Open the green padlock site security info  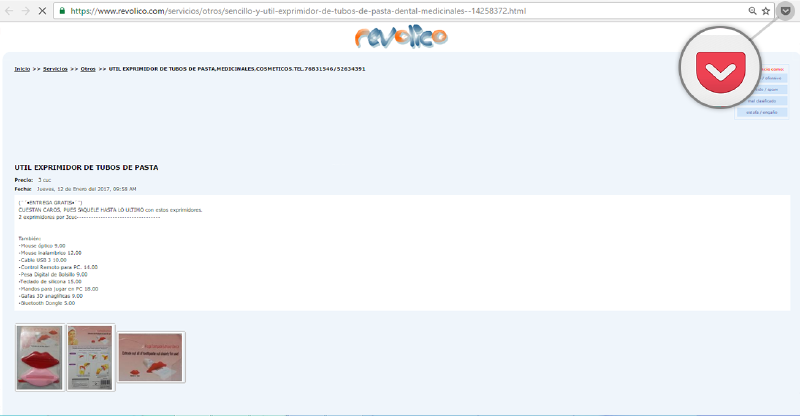62,11
